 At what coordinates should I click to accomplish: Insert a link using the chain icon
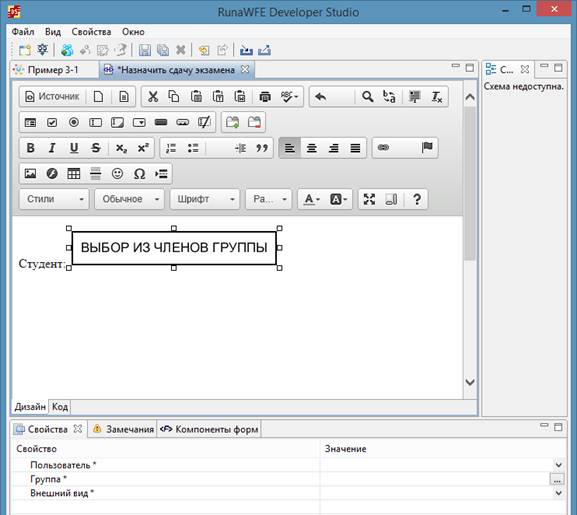tap(383, 148)
